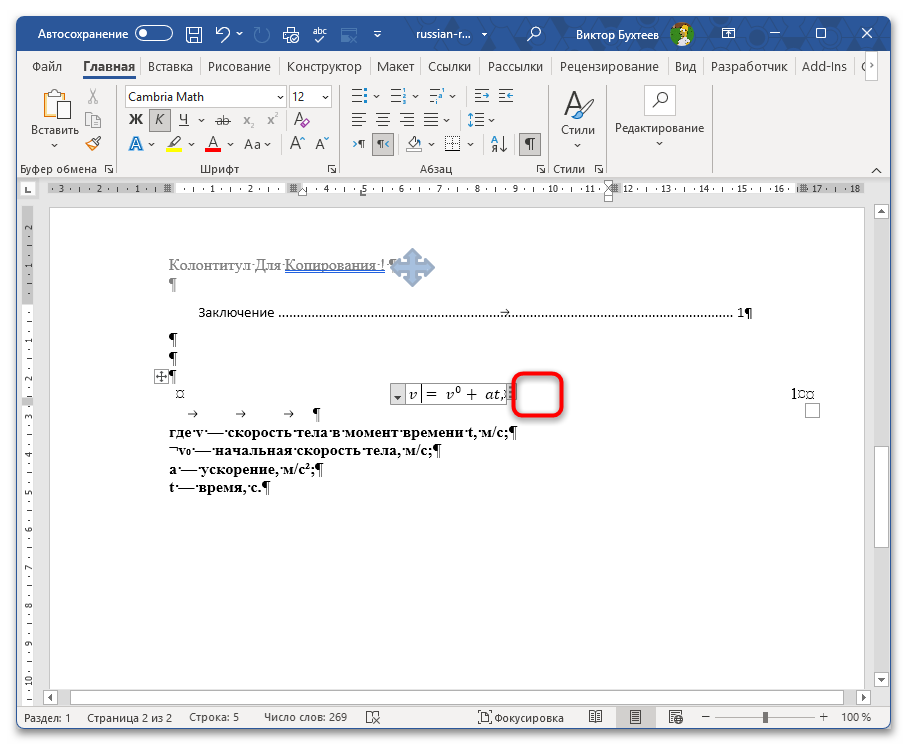The width and height of the screenshot is (907, 745).
Task: Undo the last action
Action: tap(223, 34)
